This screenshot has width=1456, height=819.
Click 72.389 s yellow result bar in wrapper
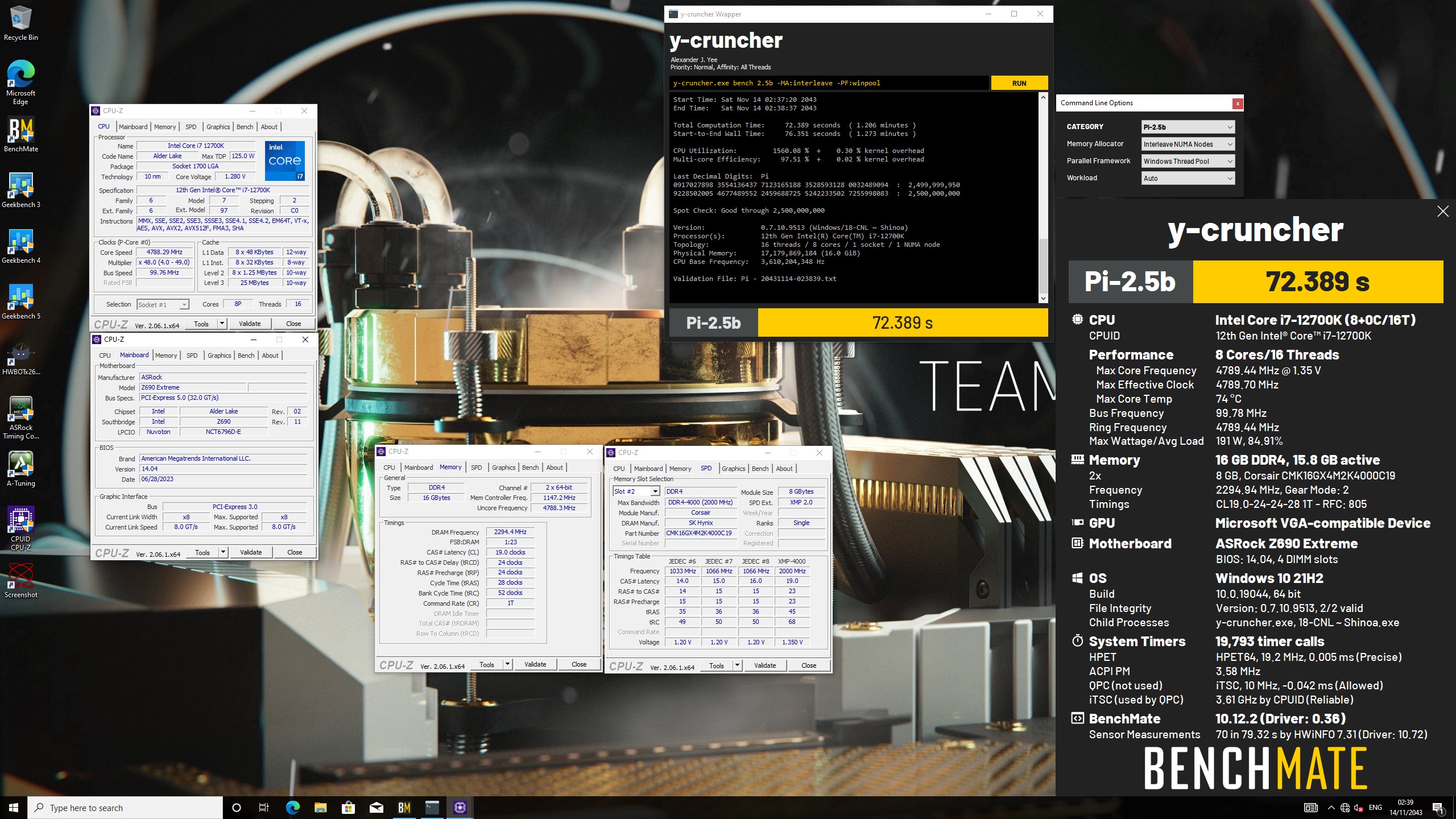pyautogui.click(x=903, y=323)
